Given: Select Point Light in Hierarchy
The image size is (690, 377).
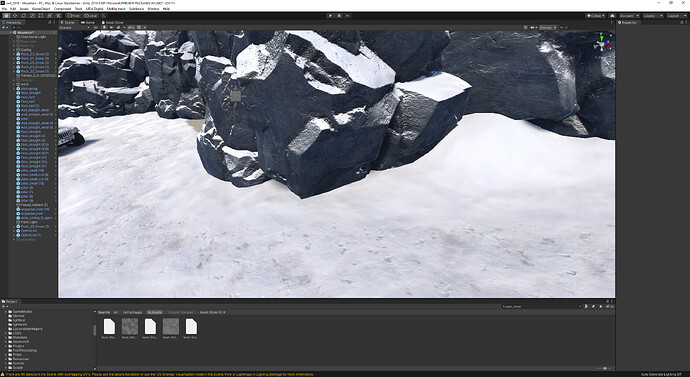Looking at the screenshot, I should pyautogui.click(x=29, y=222).
